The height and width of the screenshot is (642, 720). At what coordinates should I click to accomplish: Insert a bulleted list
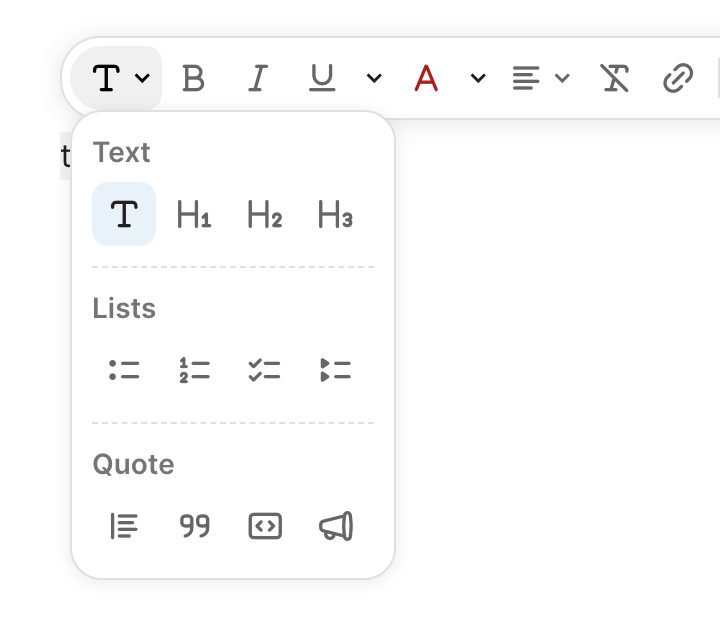click(x=124, y=370)
